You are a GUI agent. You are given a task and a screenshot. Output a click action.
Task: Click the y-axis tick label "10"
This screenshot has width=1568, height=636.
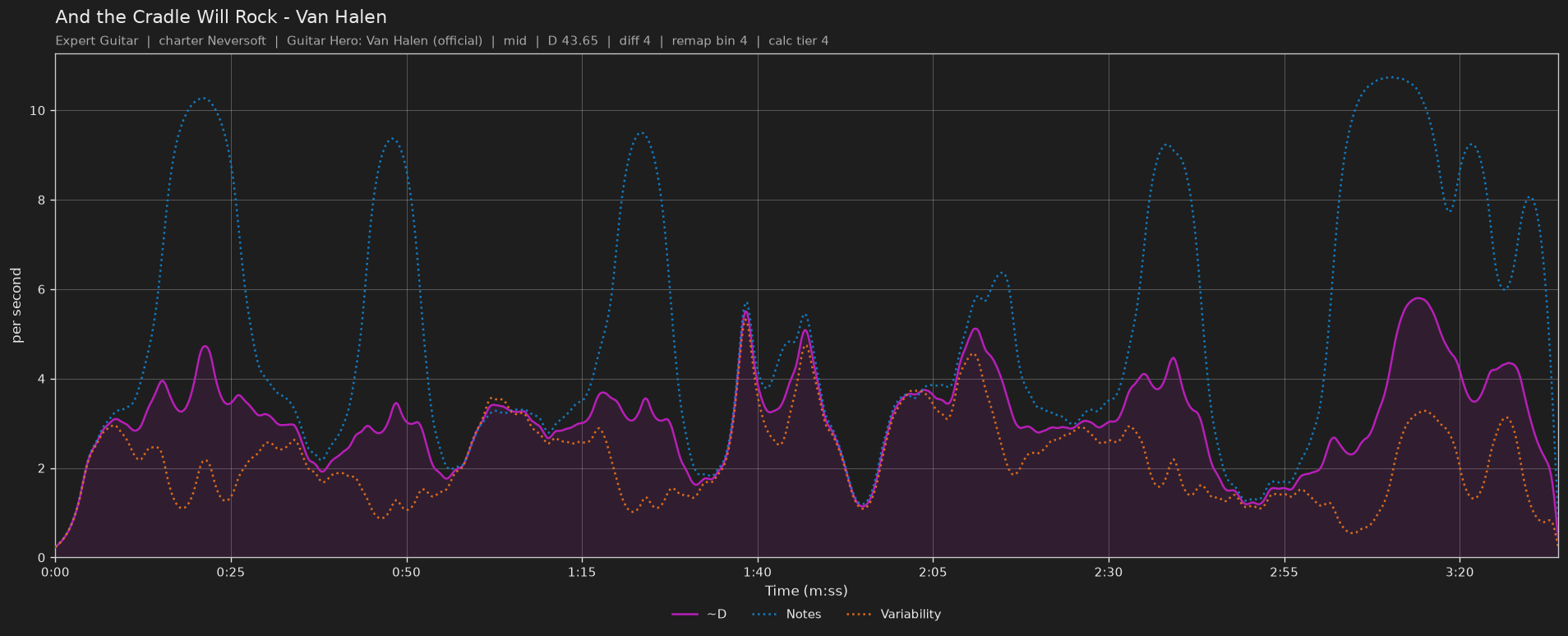38,111
